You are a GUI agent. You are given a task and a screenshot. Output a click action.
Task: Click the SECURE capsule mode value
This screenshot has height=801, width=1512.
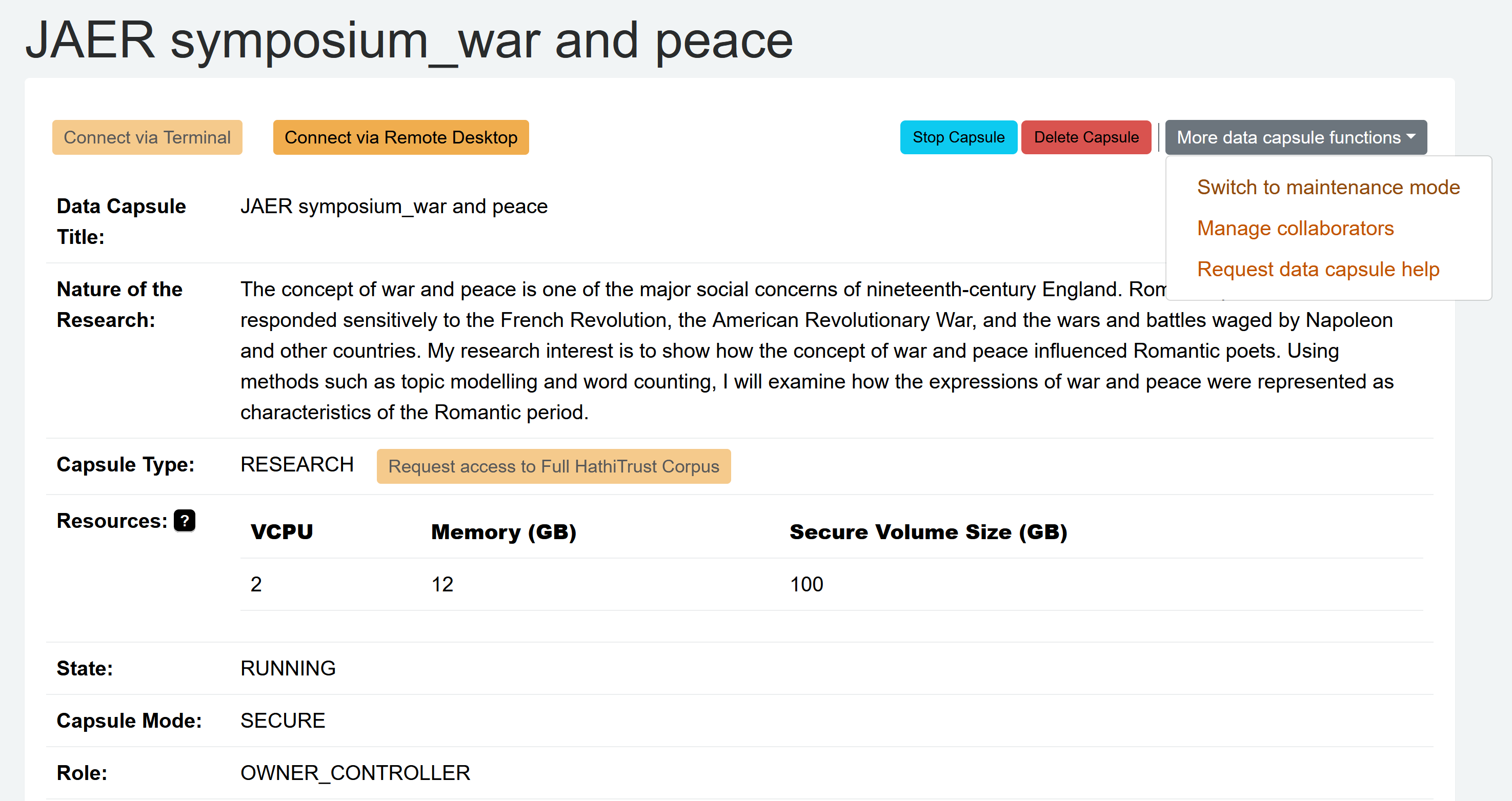click(283, 721)
